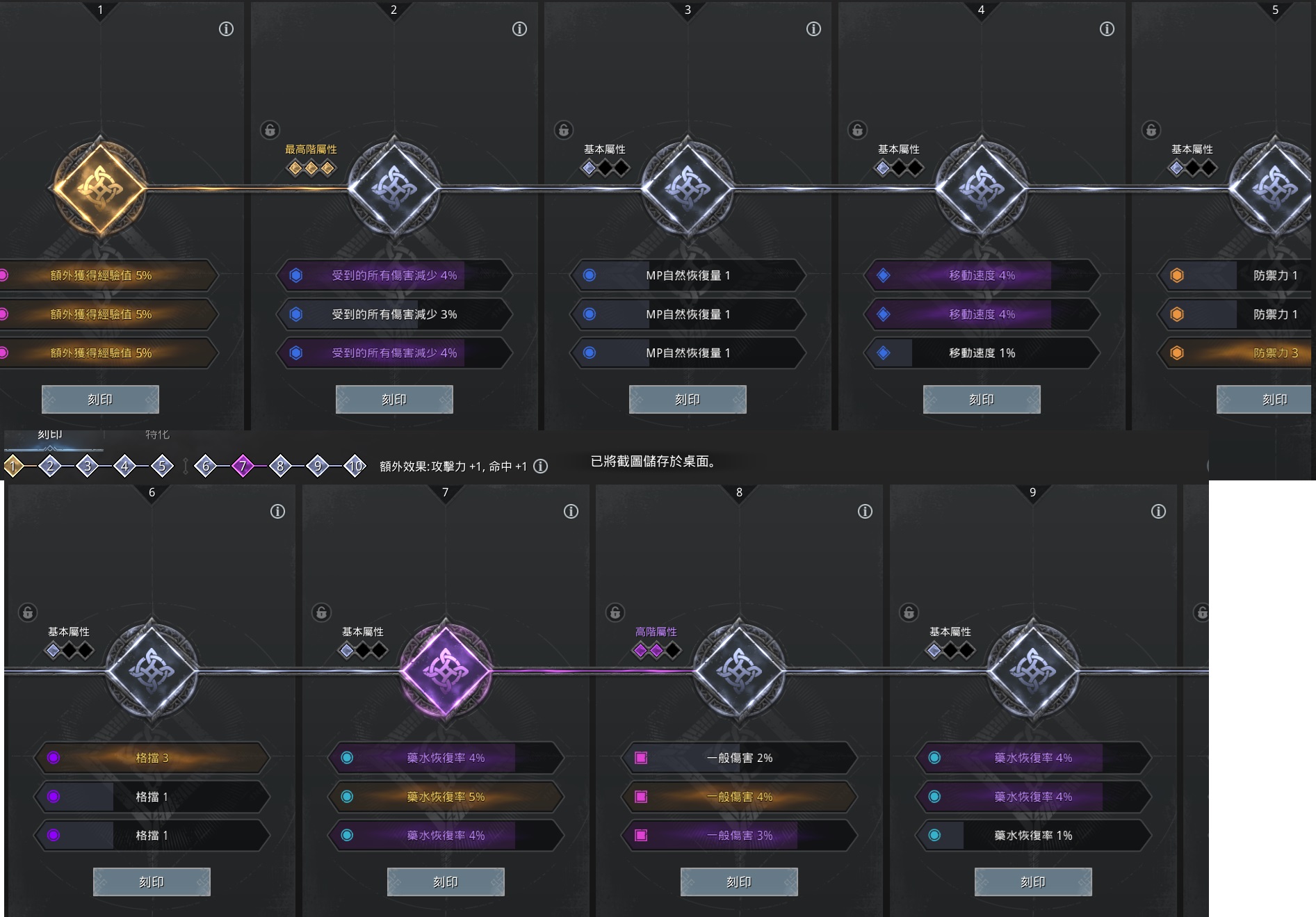Click the golden rune emblem in slot 1
1316x917 pixels.
[x=99, y=188]
